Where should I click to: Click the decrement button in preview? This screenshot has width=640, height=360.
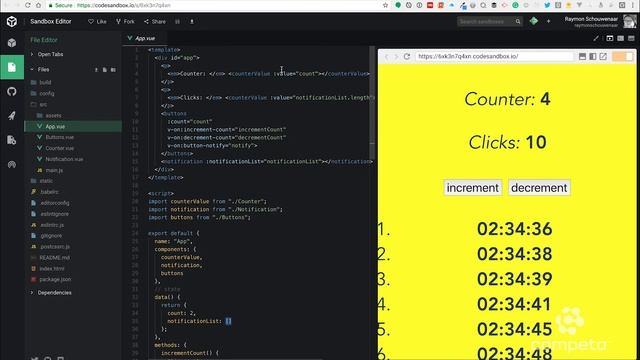click(x=539, y=188)
